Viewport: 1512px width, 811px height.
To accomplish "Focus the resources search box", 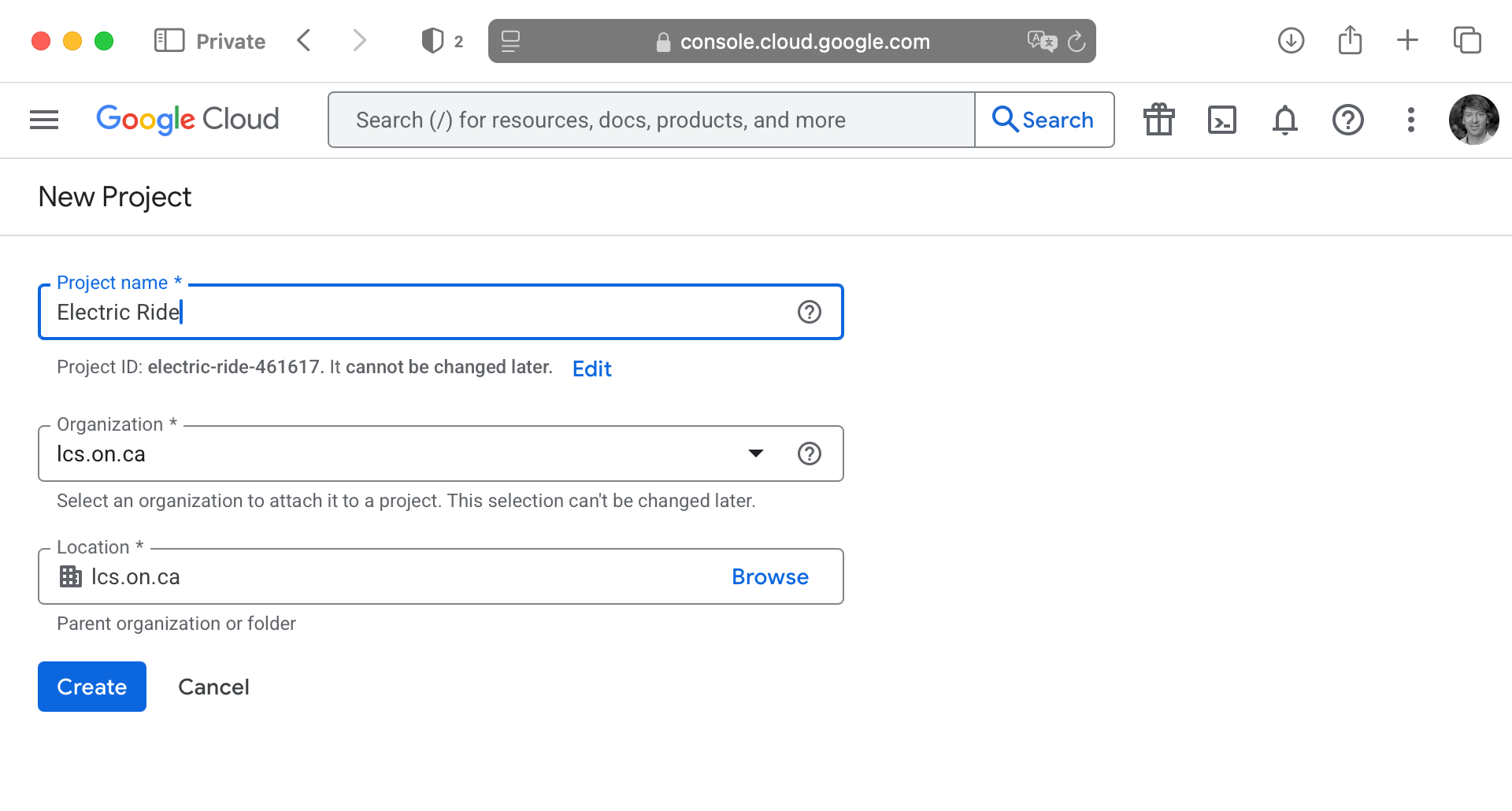I will click(x=651, y=120).
